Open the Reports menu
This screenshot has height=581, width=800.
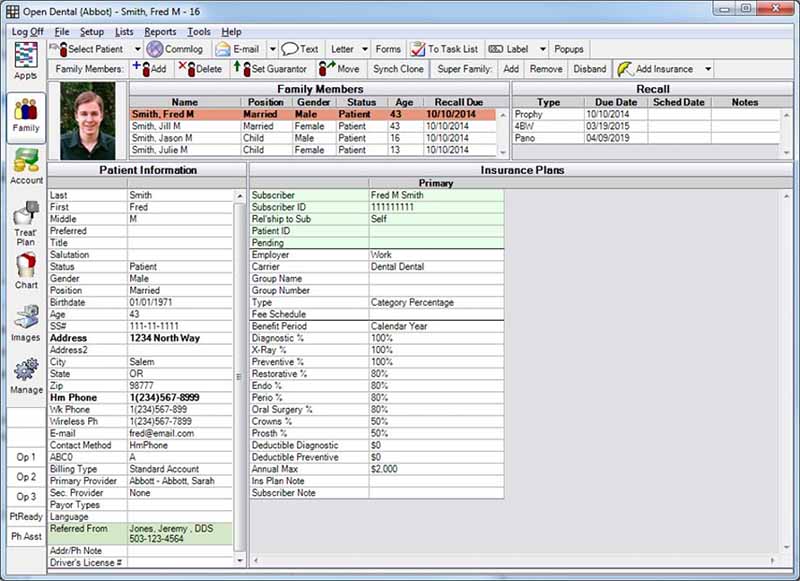click(x=159, y=32)
